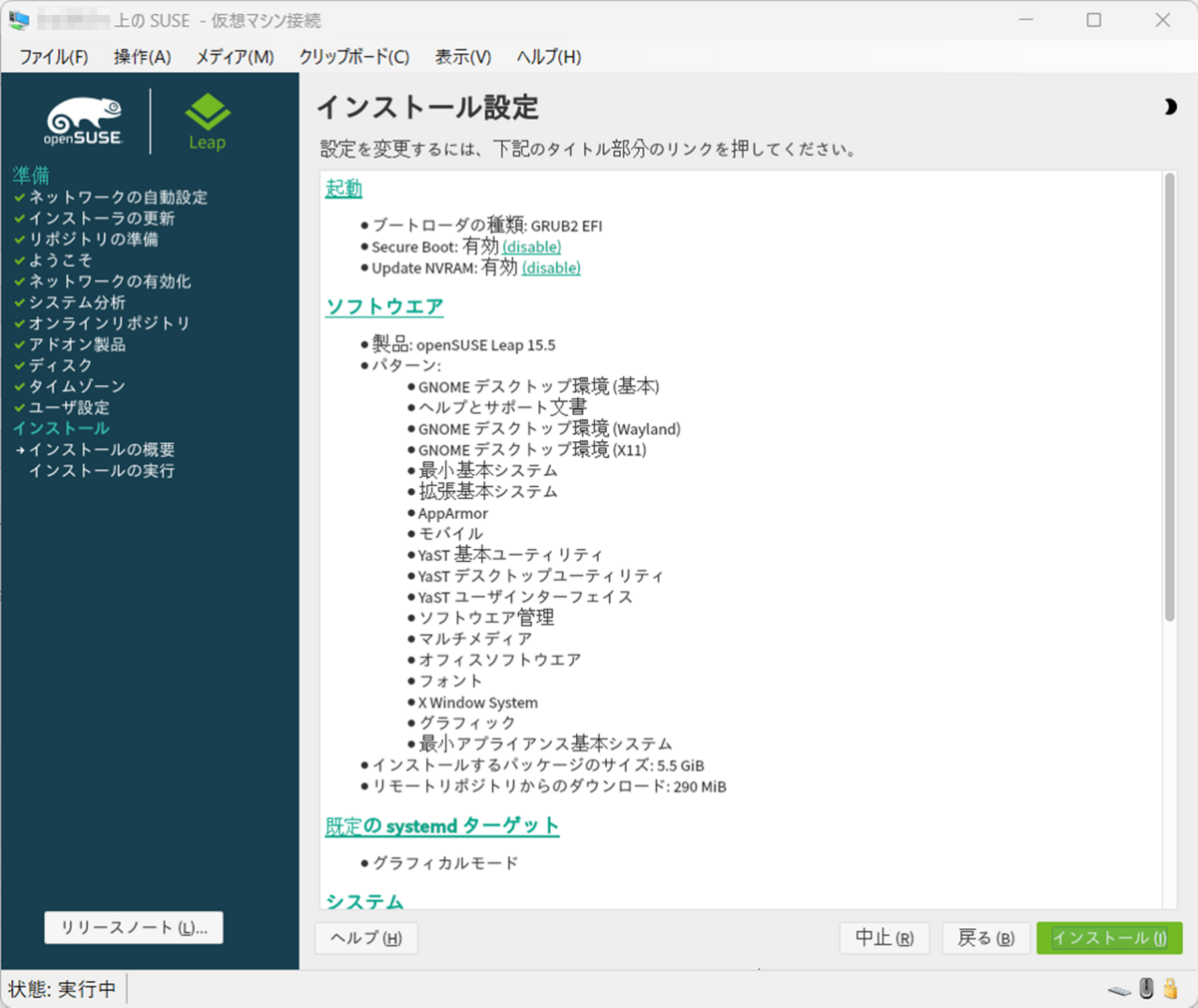Open the システム settings link

coord(364,901)
